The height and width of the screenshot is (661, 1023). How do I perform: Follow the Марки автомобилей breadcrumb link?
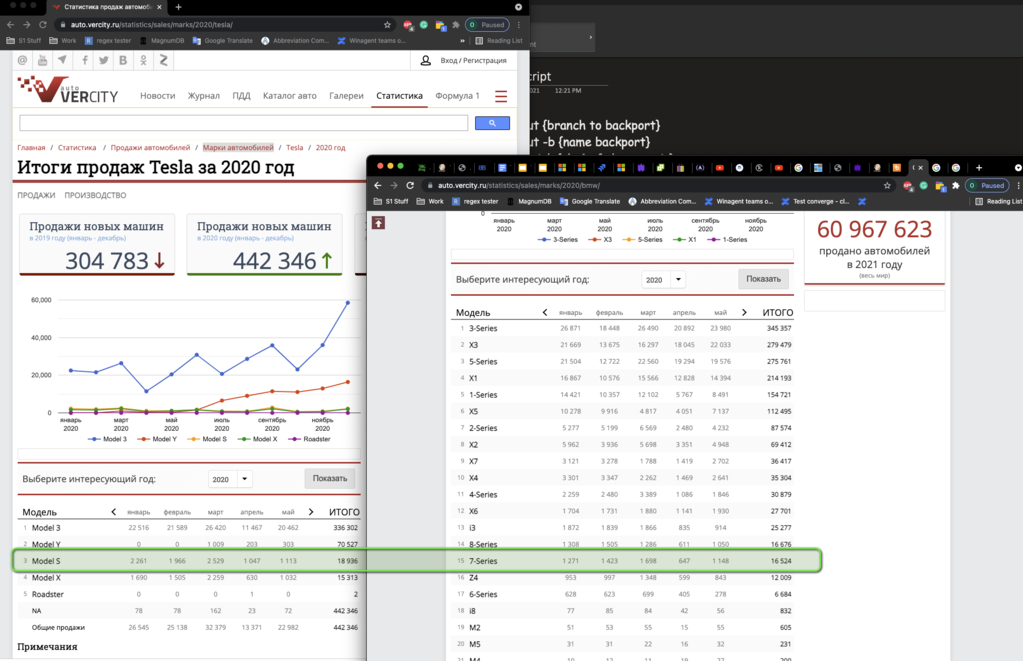238,147
